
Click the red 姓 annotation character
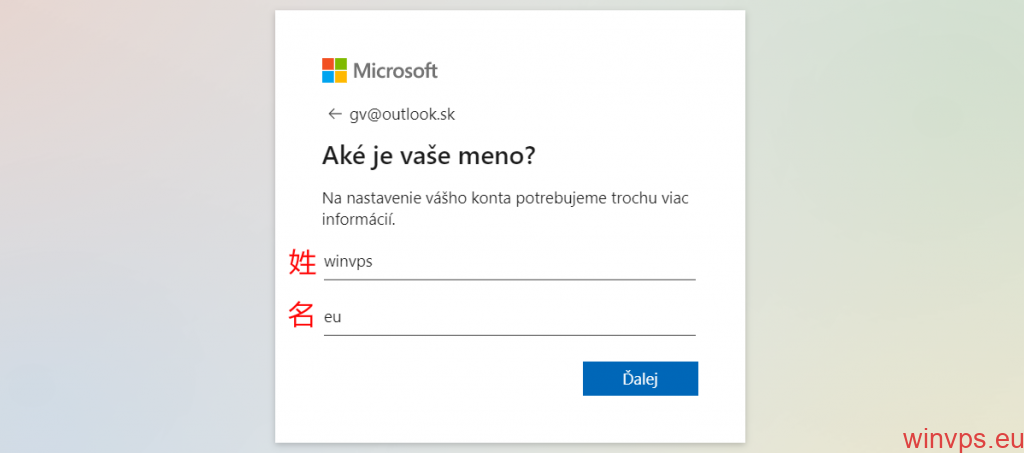tap(302, 262)
